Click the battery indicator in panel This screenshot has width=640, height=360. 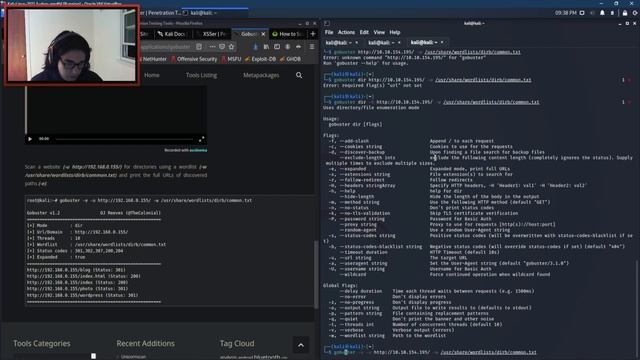(x=612, y=13)
